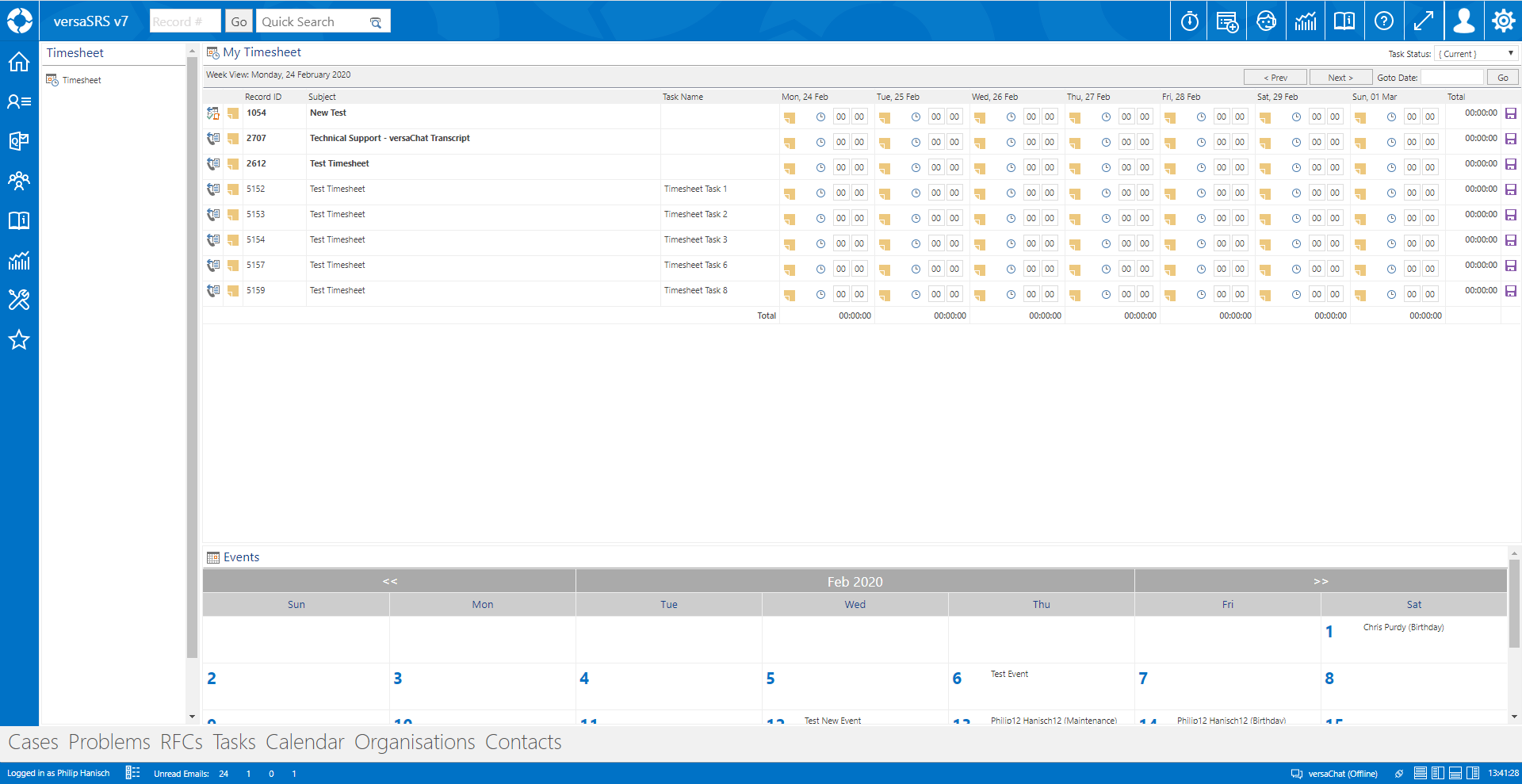The height and width of the screenshot is (784, 1522).
Task: Click the support agent headset icon
Action: click(1266, 21)
